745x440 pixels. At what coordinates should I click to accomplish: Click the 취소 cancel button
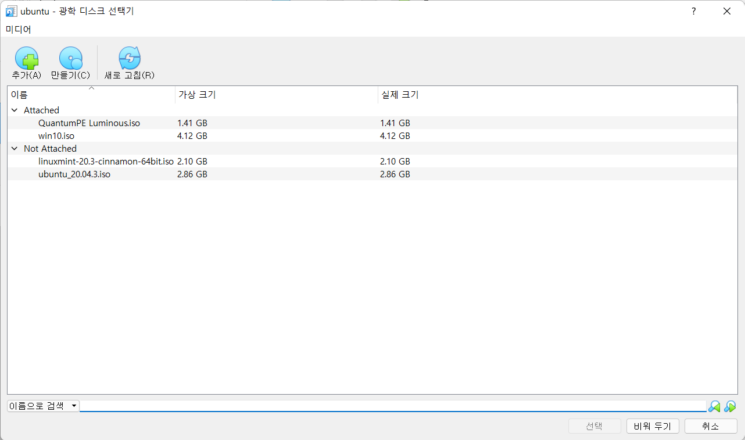[710, 426]
